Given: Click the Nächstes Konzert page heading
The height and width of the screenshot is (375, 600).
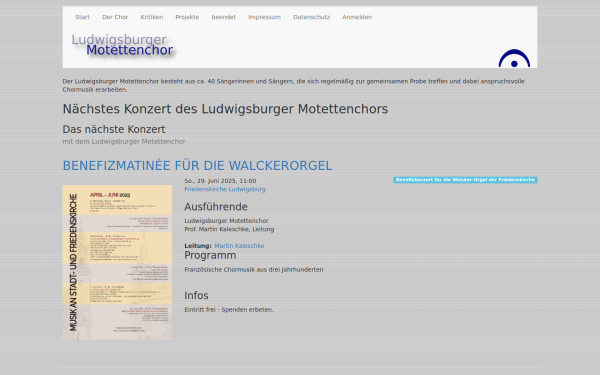Looking at the screenshot, I should pyautogui.click(x=225, y=109).
